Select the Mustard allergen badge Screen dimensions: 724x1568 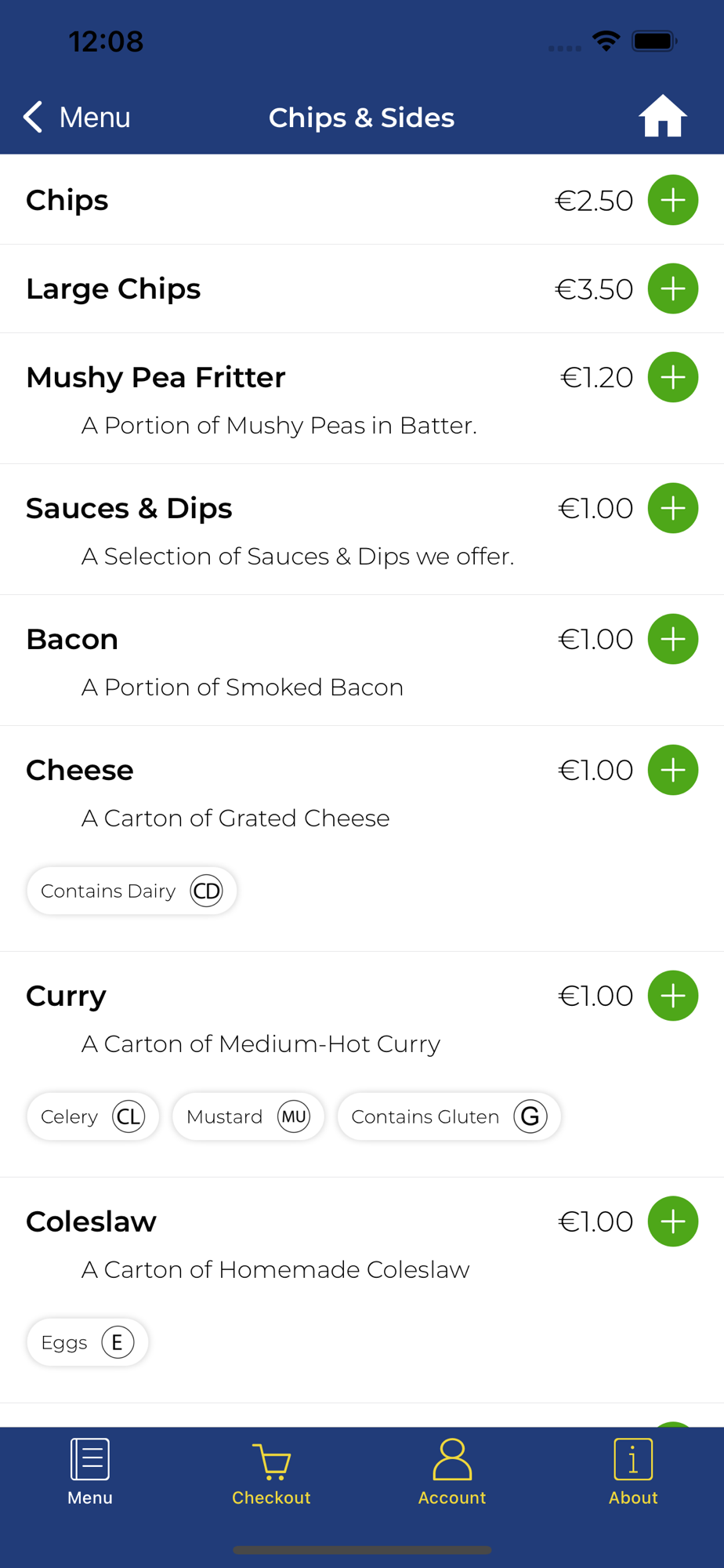pyautogui.click(x=248, y=1116)
